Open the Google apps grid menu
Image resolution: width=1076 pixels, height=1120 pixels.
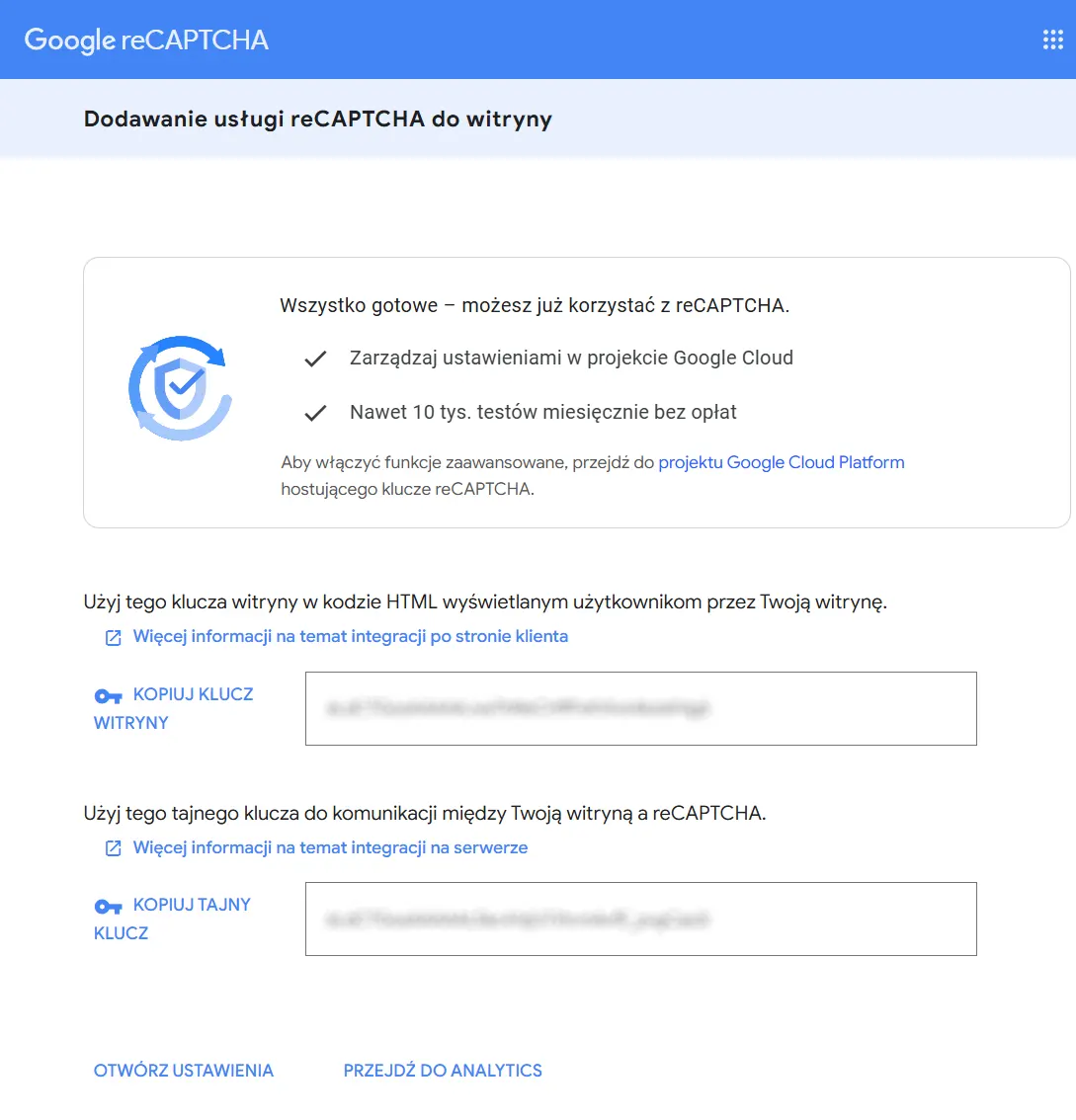click(1050, 40)
